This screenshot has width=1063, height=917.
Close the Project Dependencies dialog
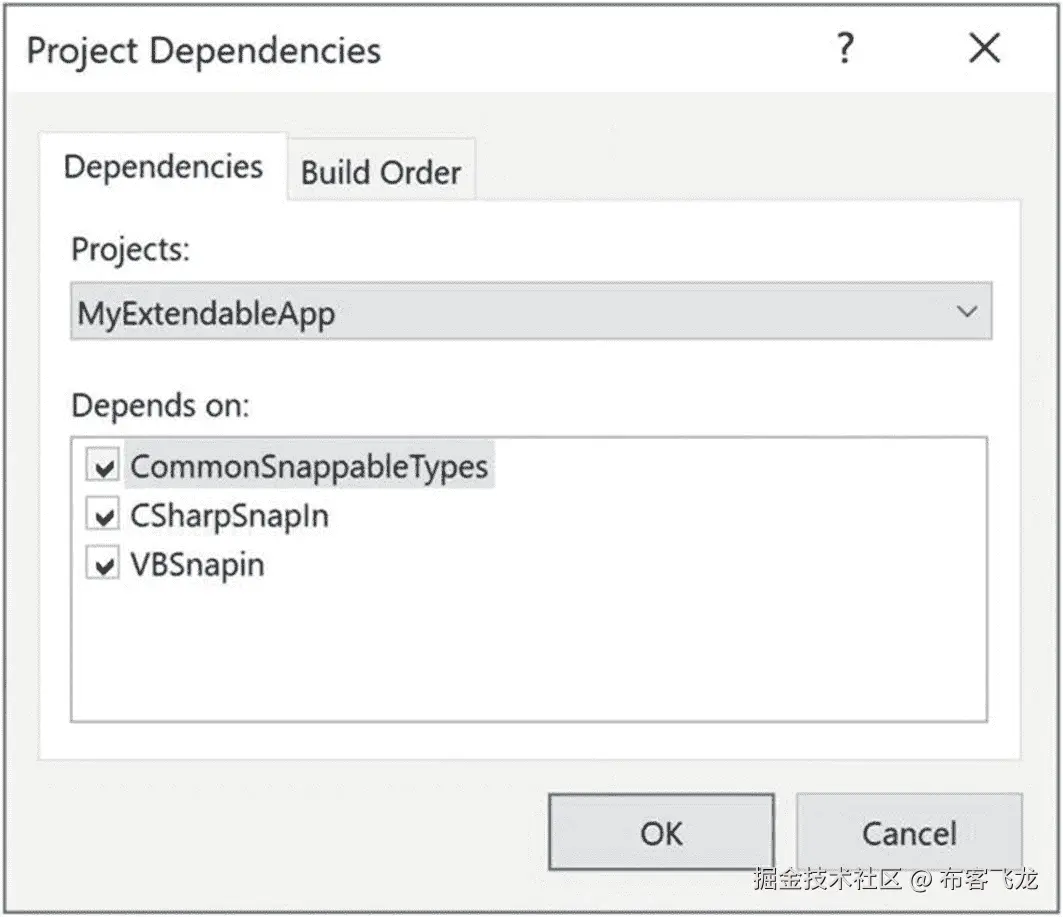coord(984,48)
